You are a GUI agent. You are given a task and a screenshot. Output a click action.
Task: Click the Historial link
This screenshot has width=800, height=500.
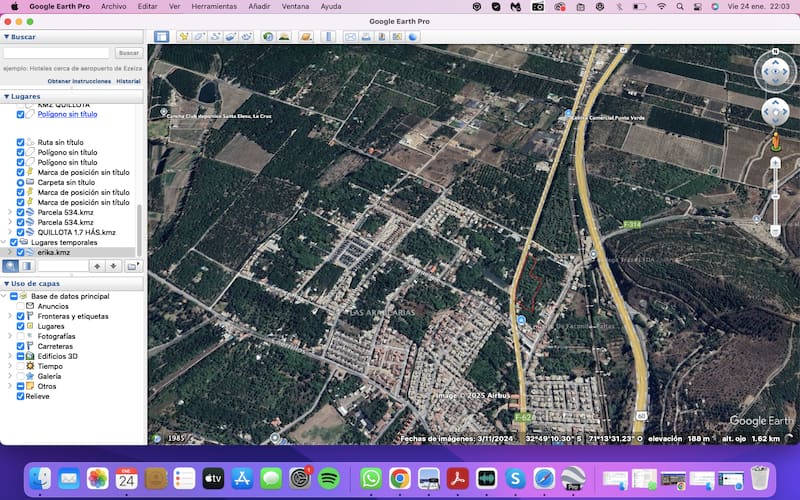(x=128, y=81)
